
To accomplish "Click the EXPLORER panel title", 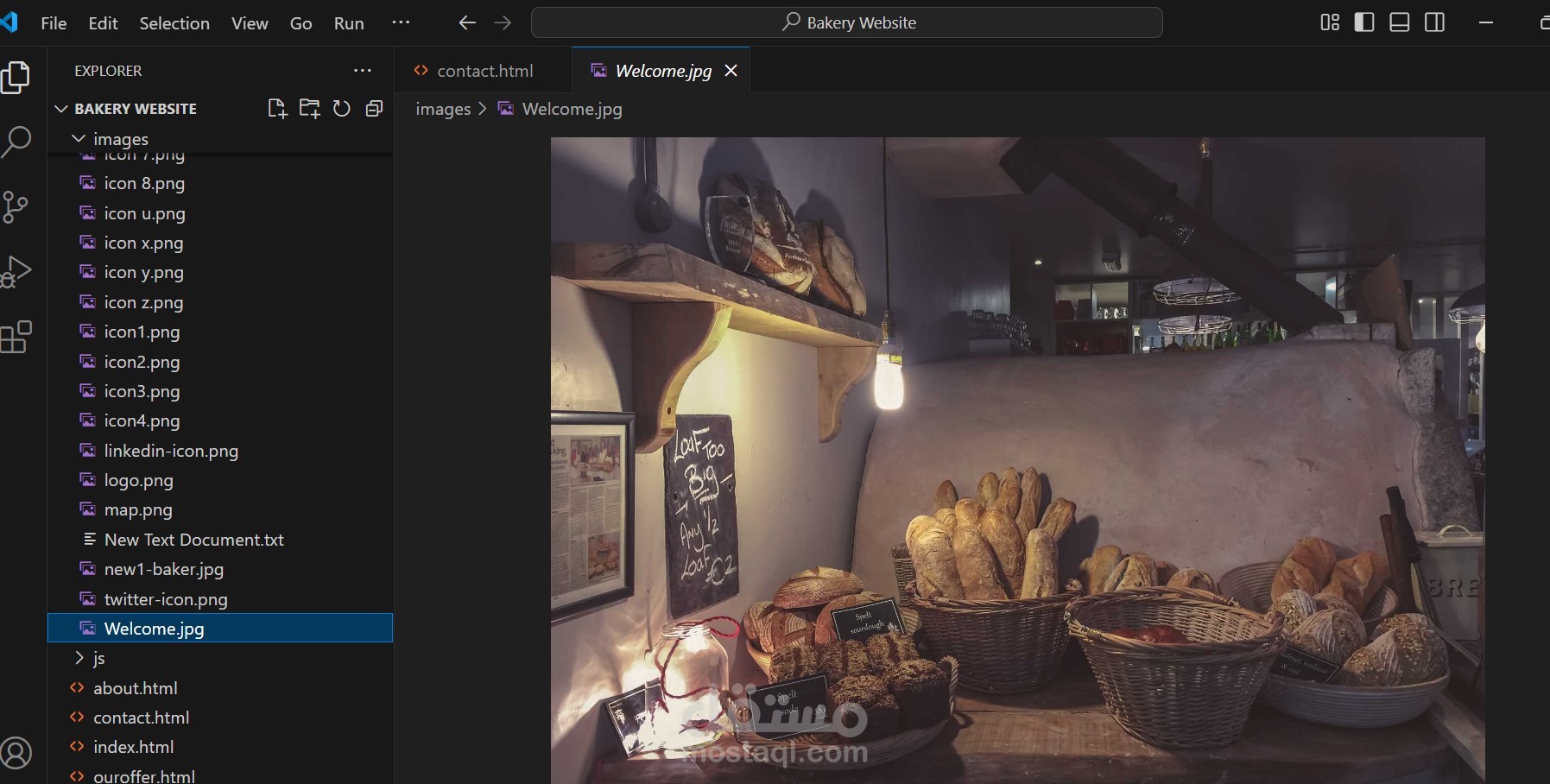I will pyautogui.click(x=108, y=71).
